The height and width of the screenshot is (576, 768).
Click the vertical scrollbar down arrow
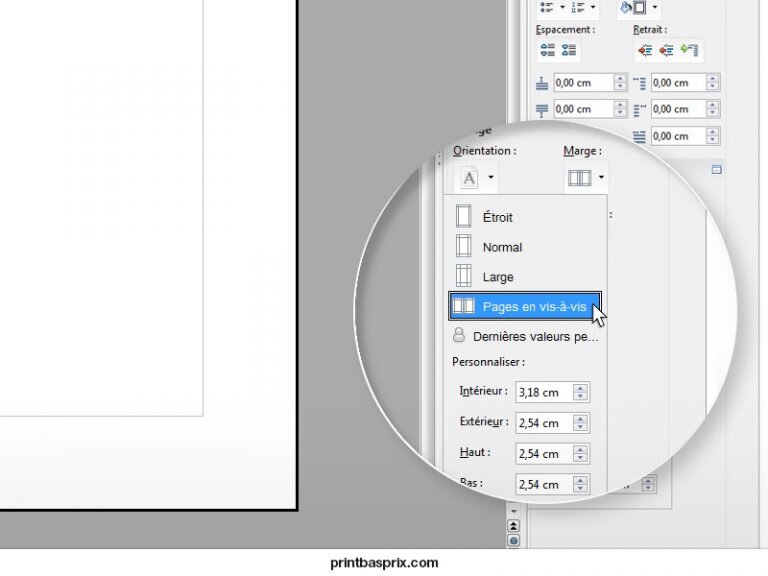click(x=513, y=511)
